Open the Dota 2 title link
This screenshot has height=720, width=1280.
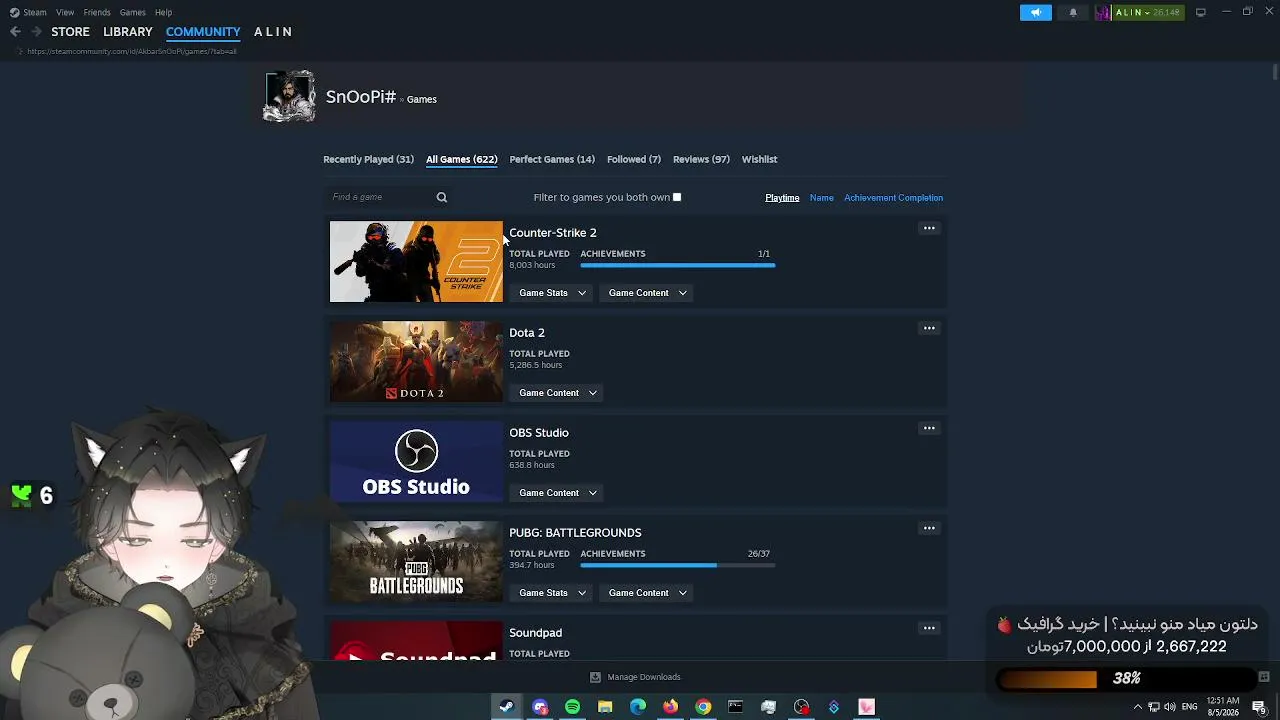527,333
